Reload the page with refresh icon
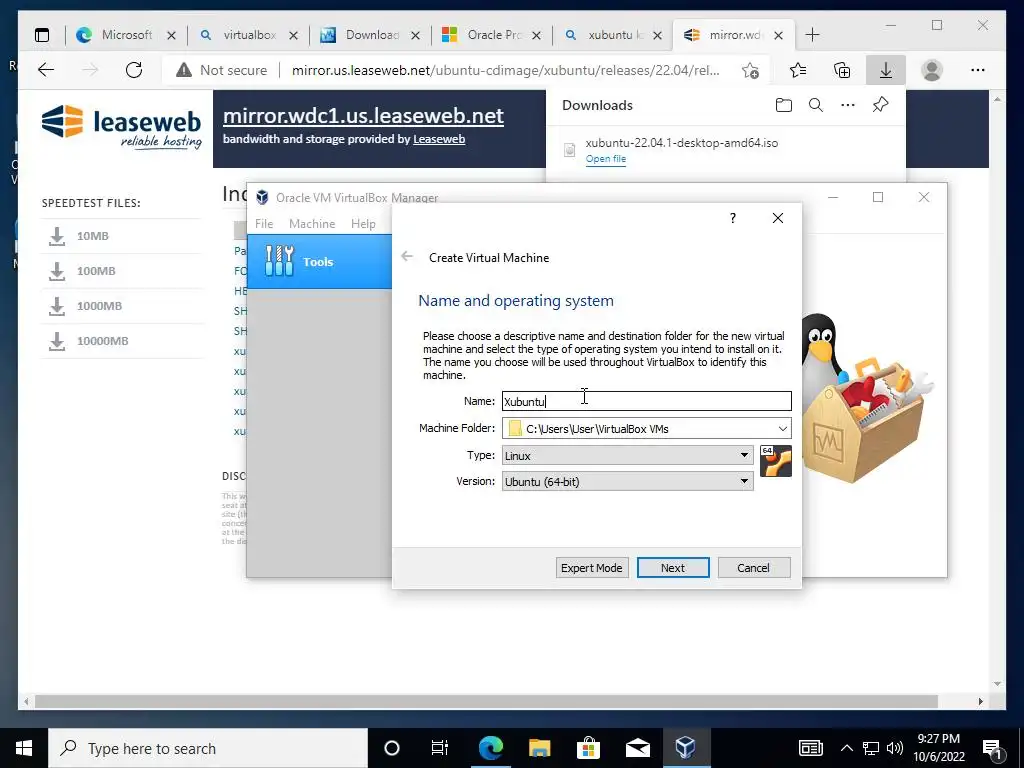The height and width of the screenshot is (768, 1024). [x=134, y=70]
